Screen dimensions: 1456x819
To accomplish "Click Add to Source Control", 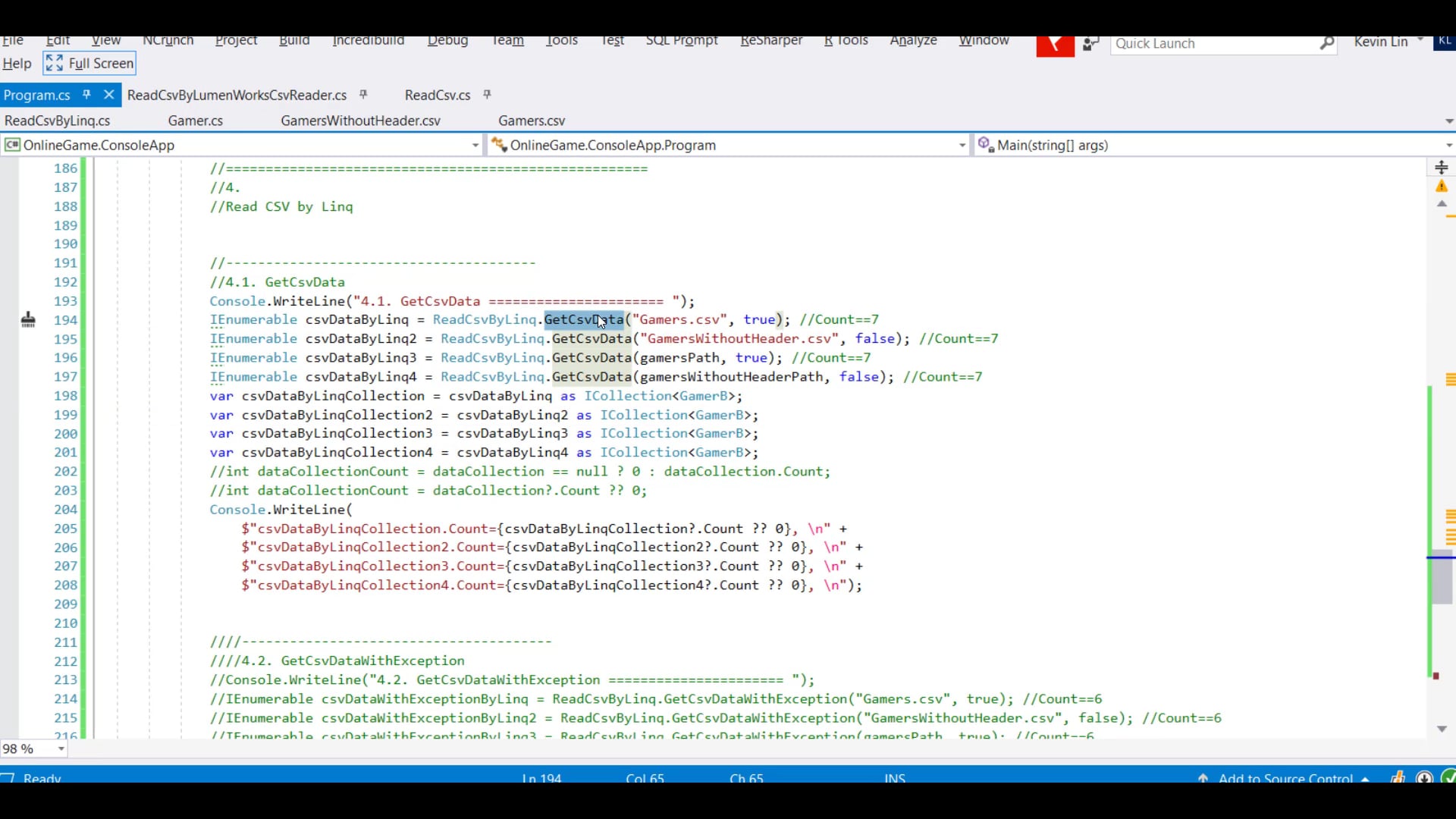I will pos(1285,778).
